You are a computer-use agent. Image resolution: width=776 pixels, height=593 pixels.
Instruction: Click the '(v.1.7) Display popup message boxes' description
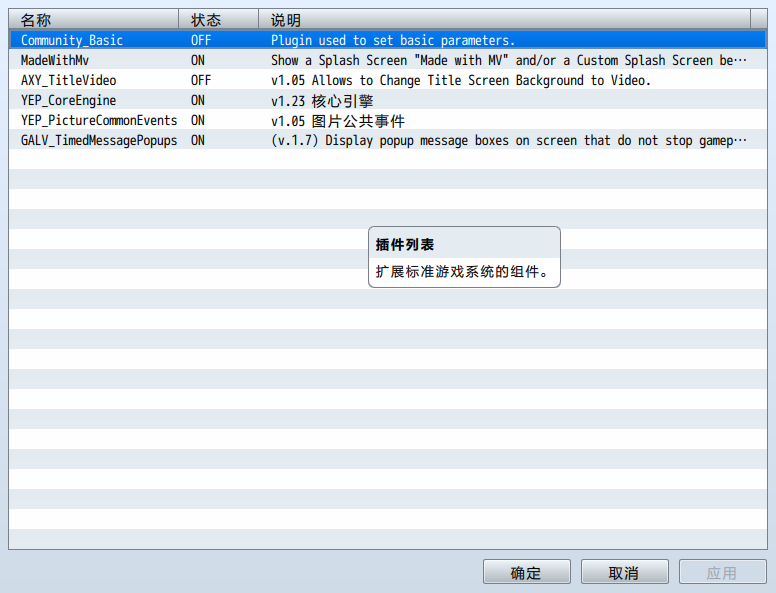(x=509, y=141)
